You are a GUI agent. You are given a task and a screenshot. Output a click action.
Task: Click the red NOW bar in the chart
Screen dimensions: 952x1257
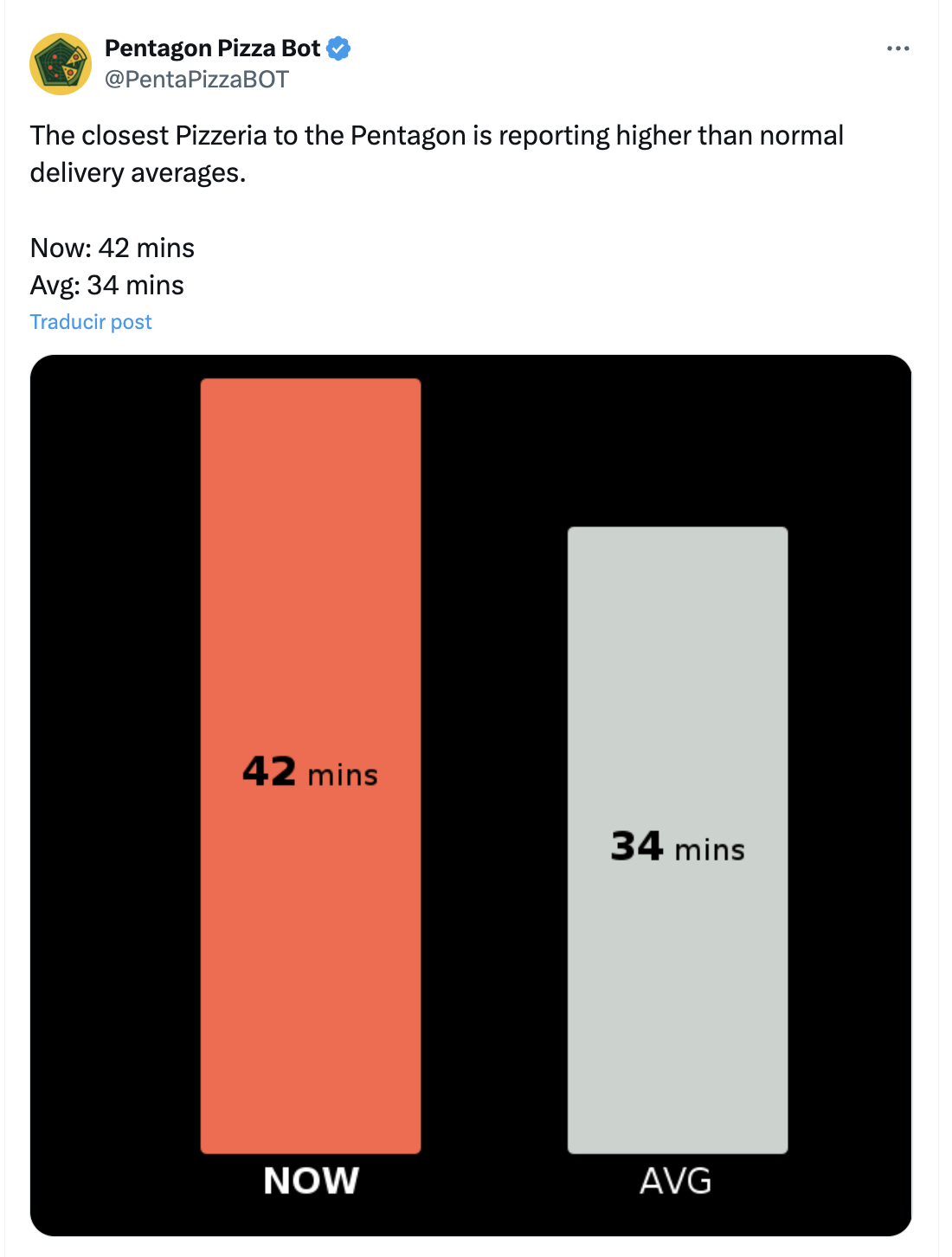311,765
